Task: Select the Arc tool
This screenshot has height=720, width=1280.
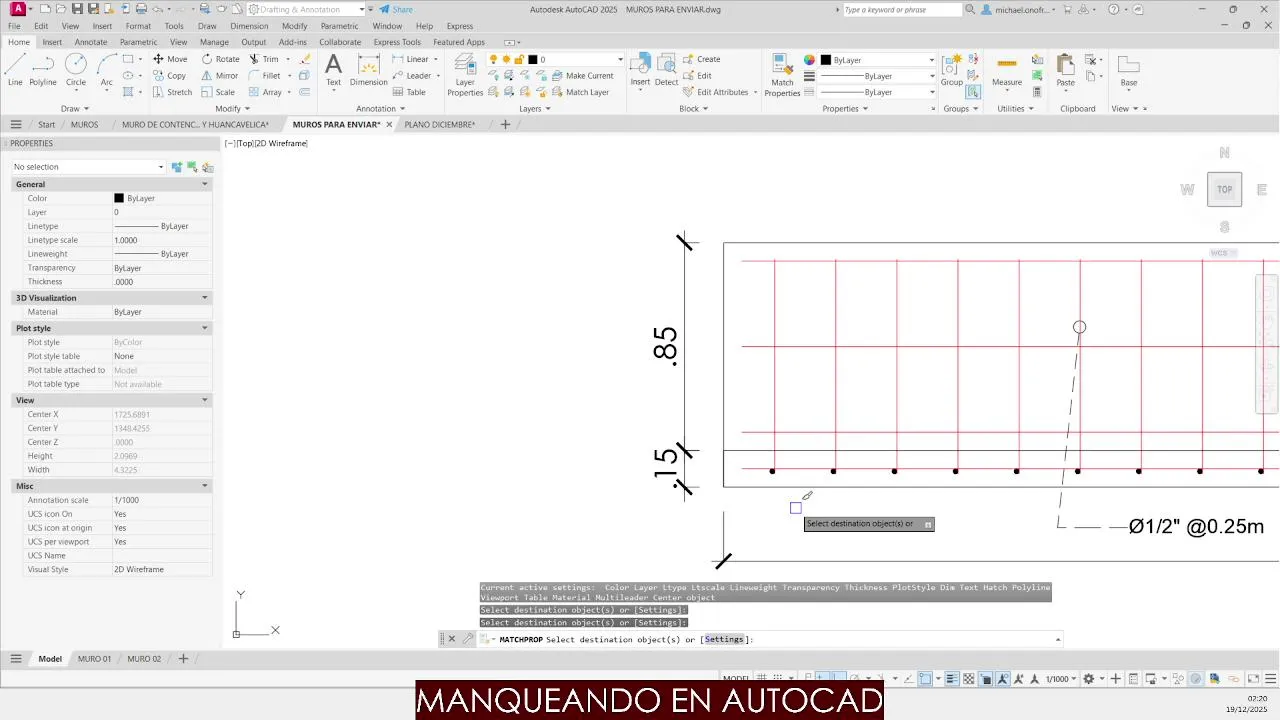Action: coord(106,70)
